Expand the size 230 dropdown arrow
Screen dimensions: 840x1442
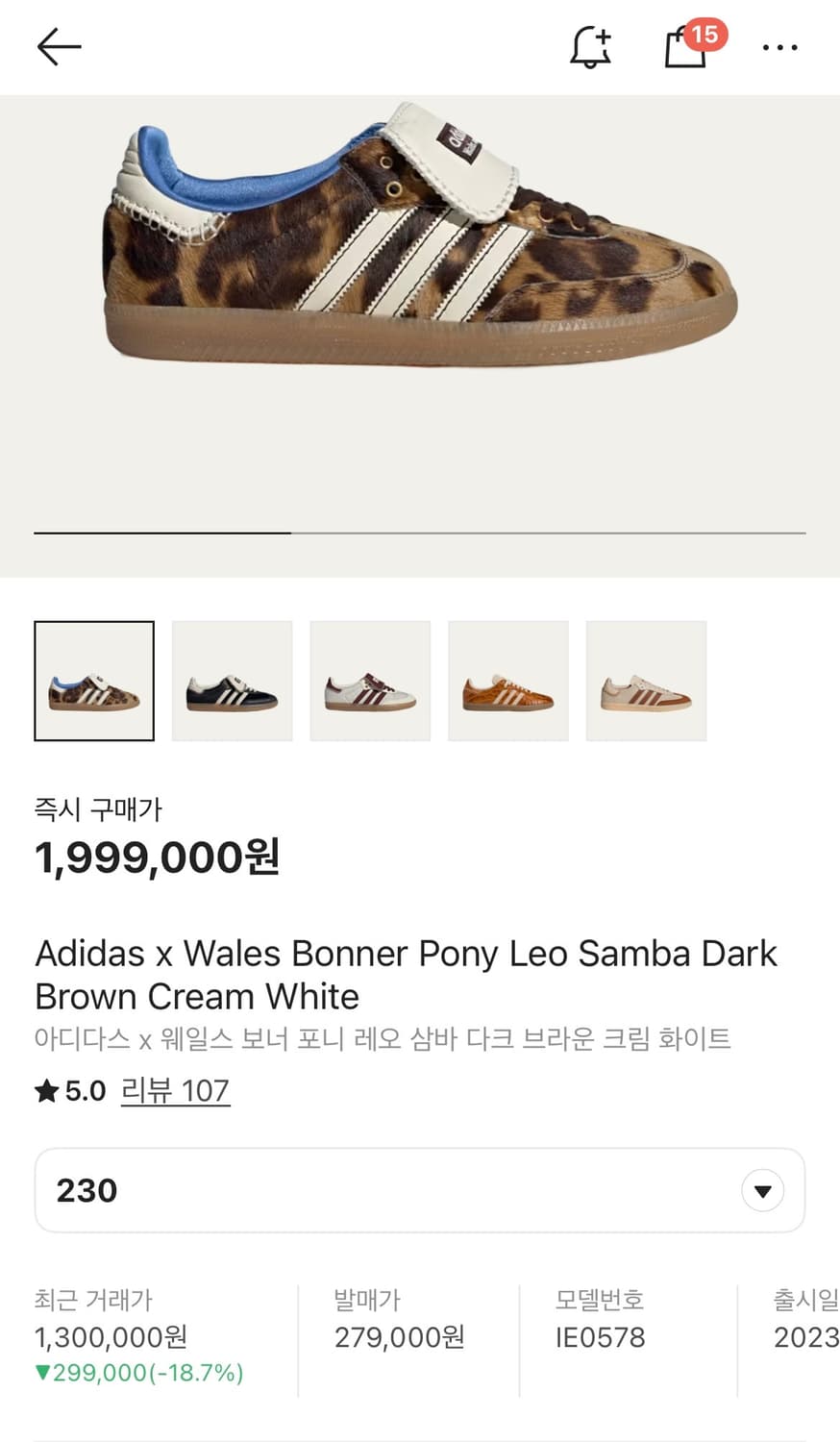[x=762, y=1191]
